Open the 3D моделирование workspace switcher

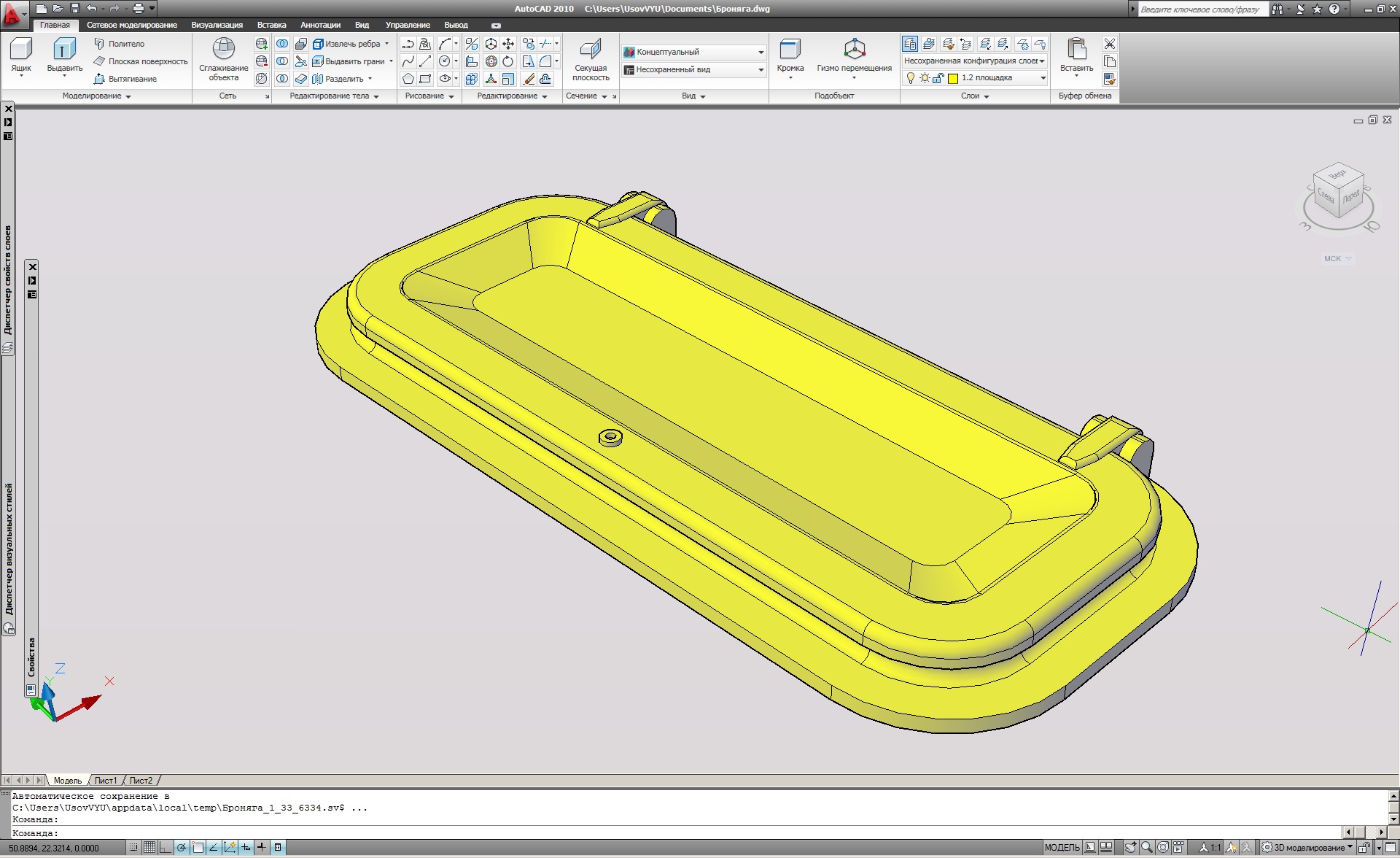pos(1308,847)
